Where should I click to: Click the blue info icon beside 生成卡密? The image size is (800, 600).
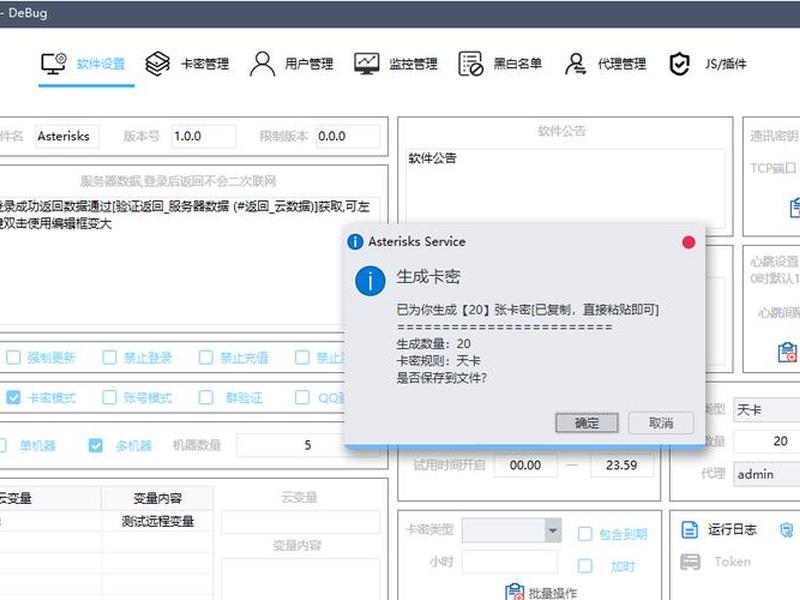(x=370, y=281)
